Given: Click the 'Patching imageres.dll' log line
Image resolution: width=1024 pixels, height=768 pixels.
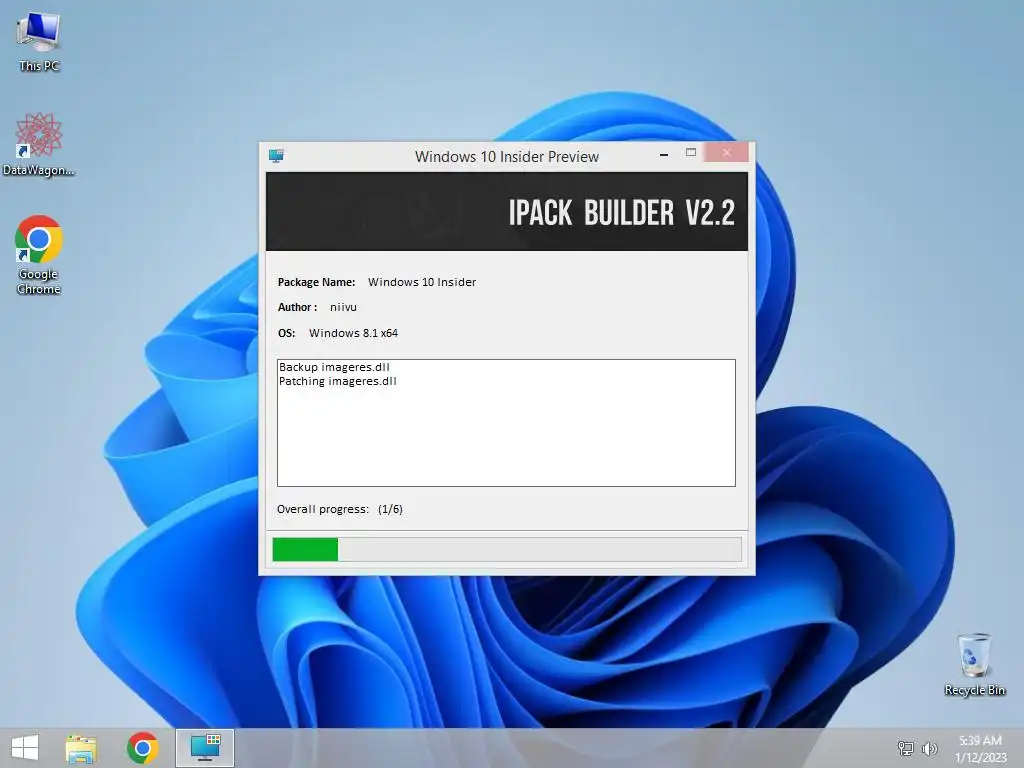Looking at the screenshot, I should tap(338, 381).
